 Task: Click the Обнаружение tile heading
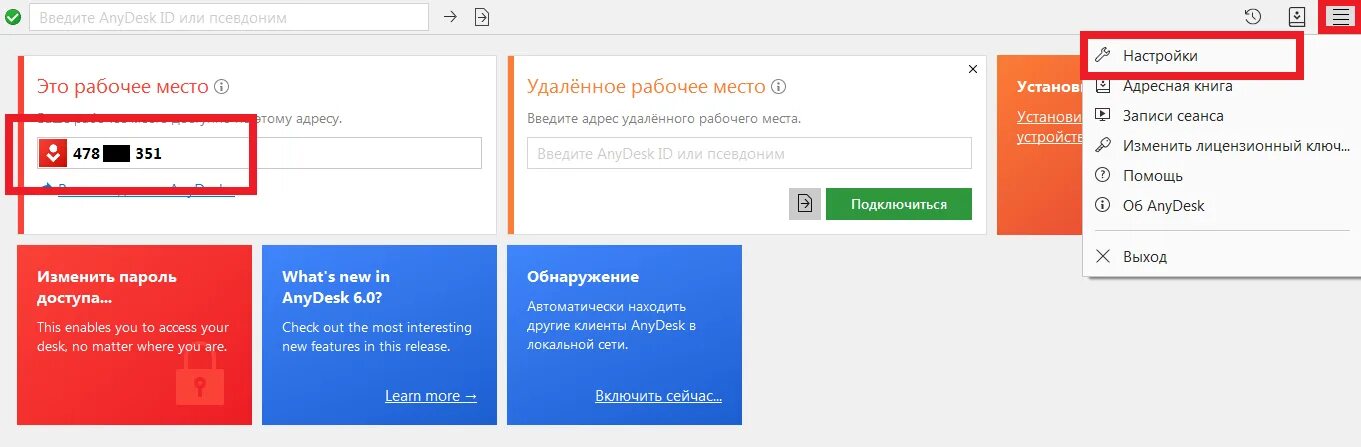[x=583, y=277]
